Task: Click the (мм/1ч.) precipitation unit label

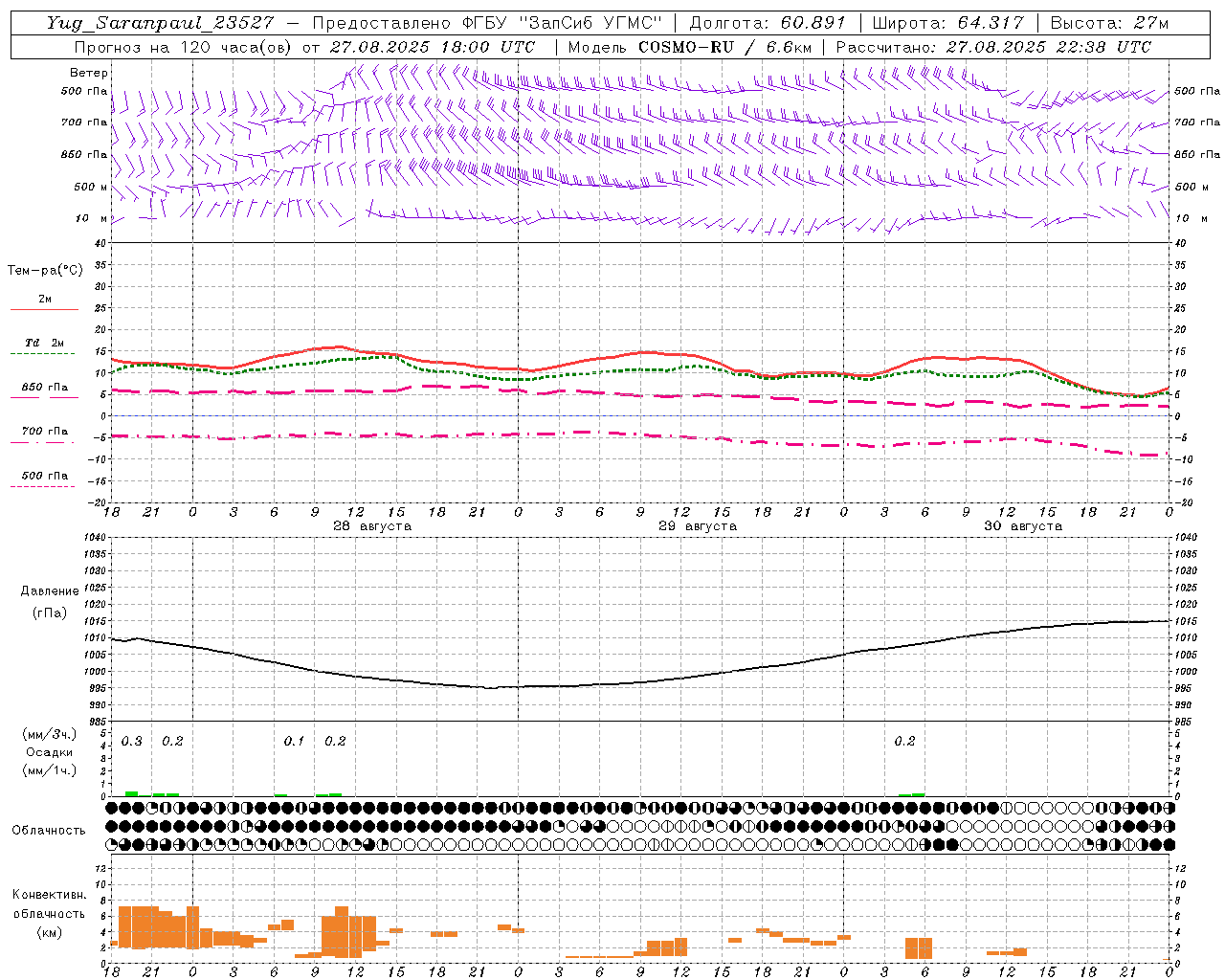Action: pyautogui.click(x=49, y=770)
